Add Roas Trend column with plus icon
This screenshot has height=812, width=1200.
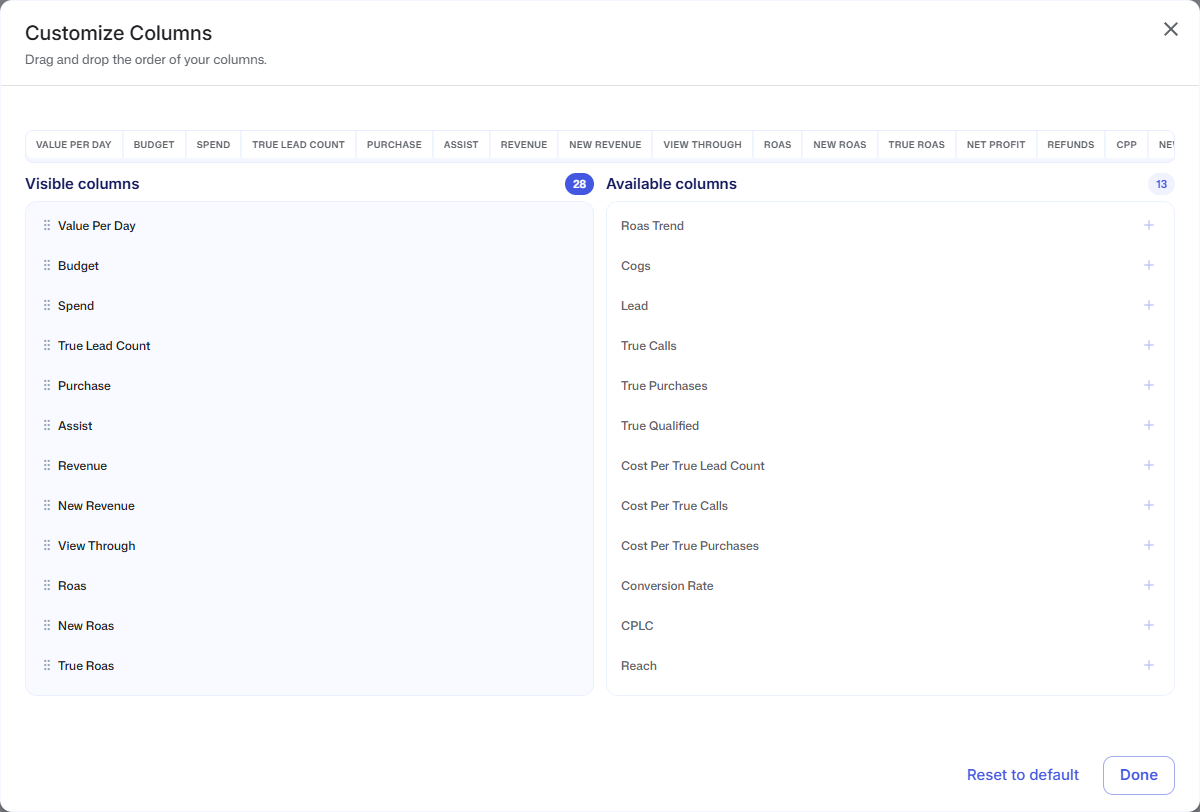pyautogui.click(x=1149, y=225)
